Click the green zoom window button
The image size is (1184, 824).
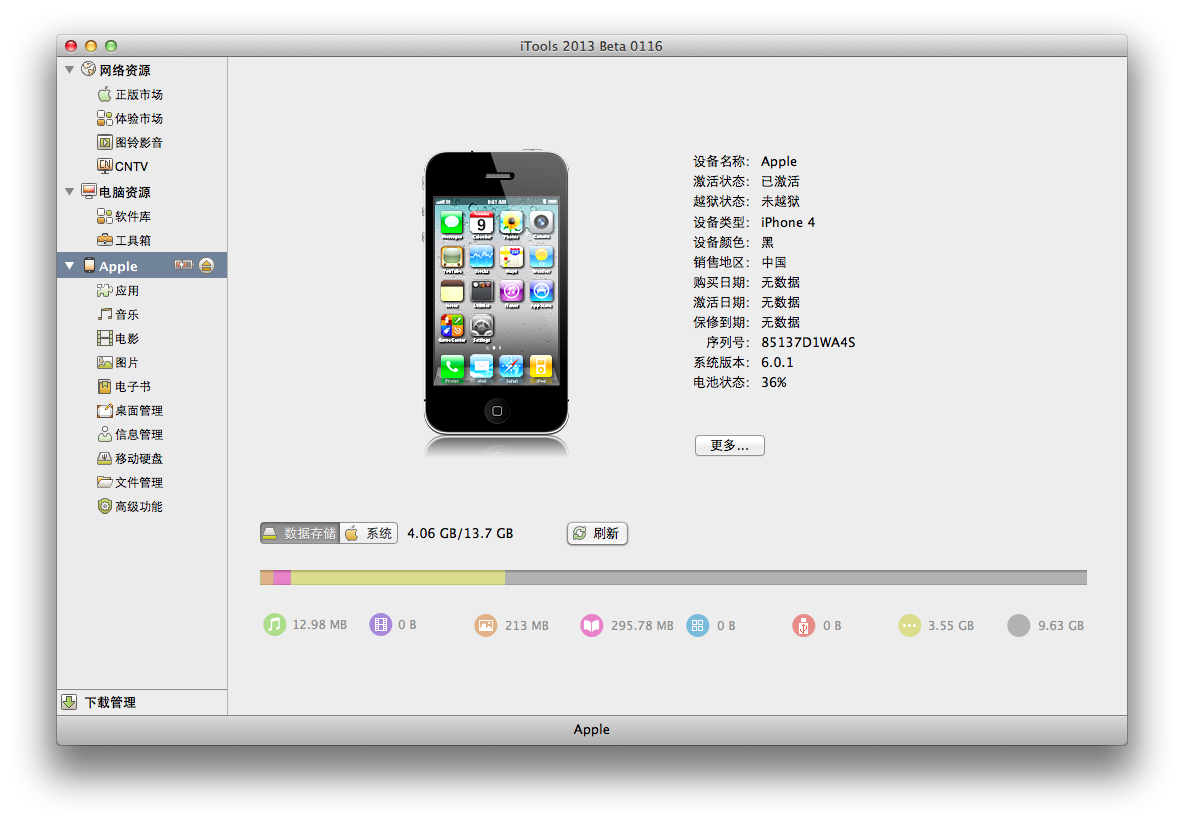(111, 46)
